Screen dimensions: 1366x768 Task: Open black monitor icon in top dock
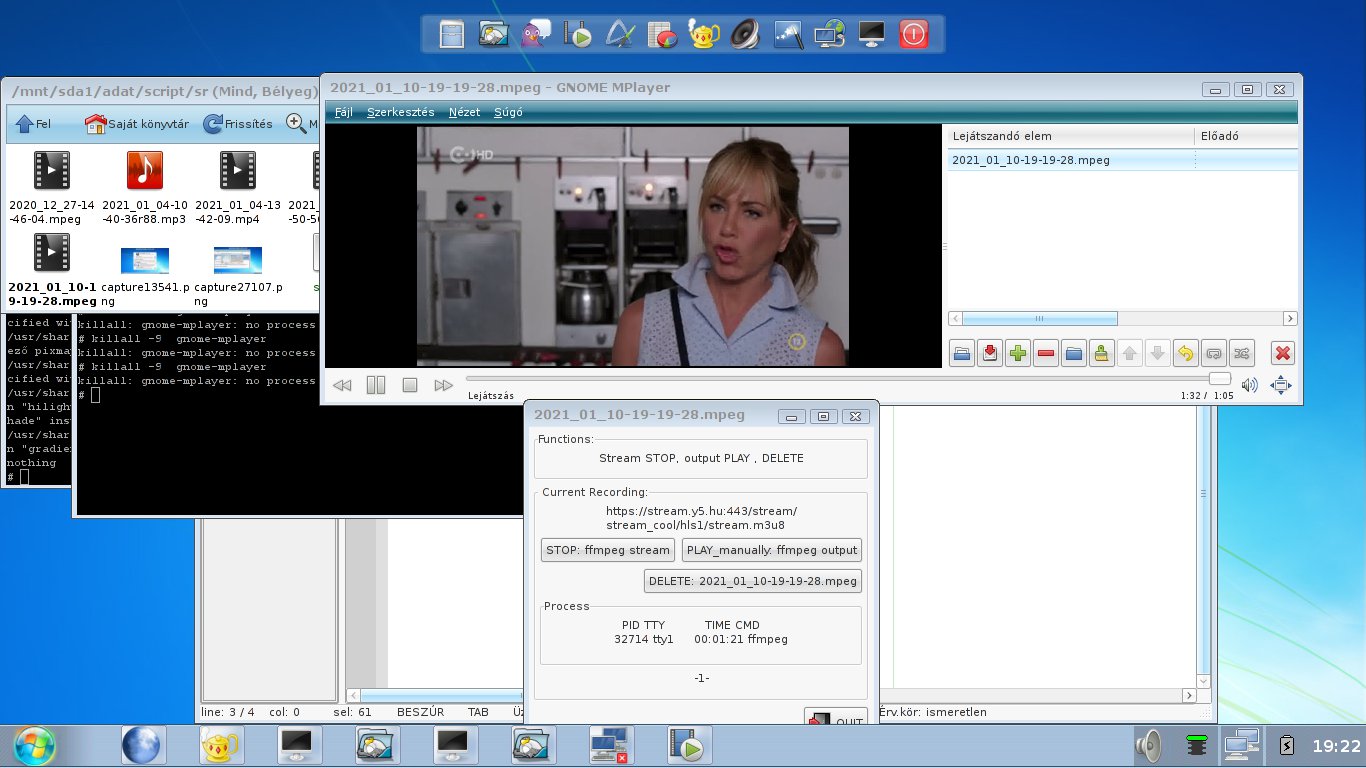coord(872,35)
